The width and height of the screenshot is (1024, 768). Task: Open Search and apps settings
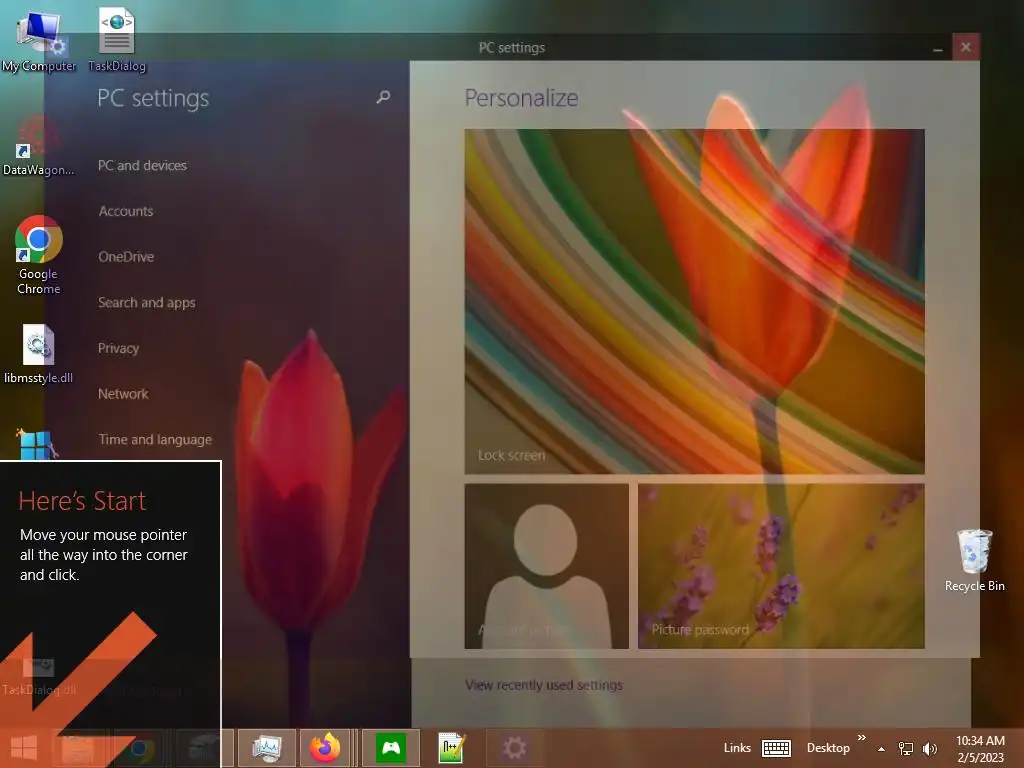pos(147,302)
